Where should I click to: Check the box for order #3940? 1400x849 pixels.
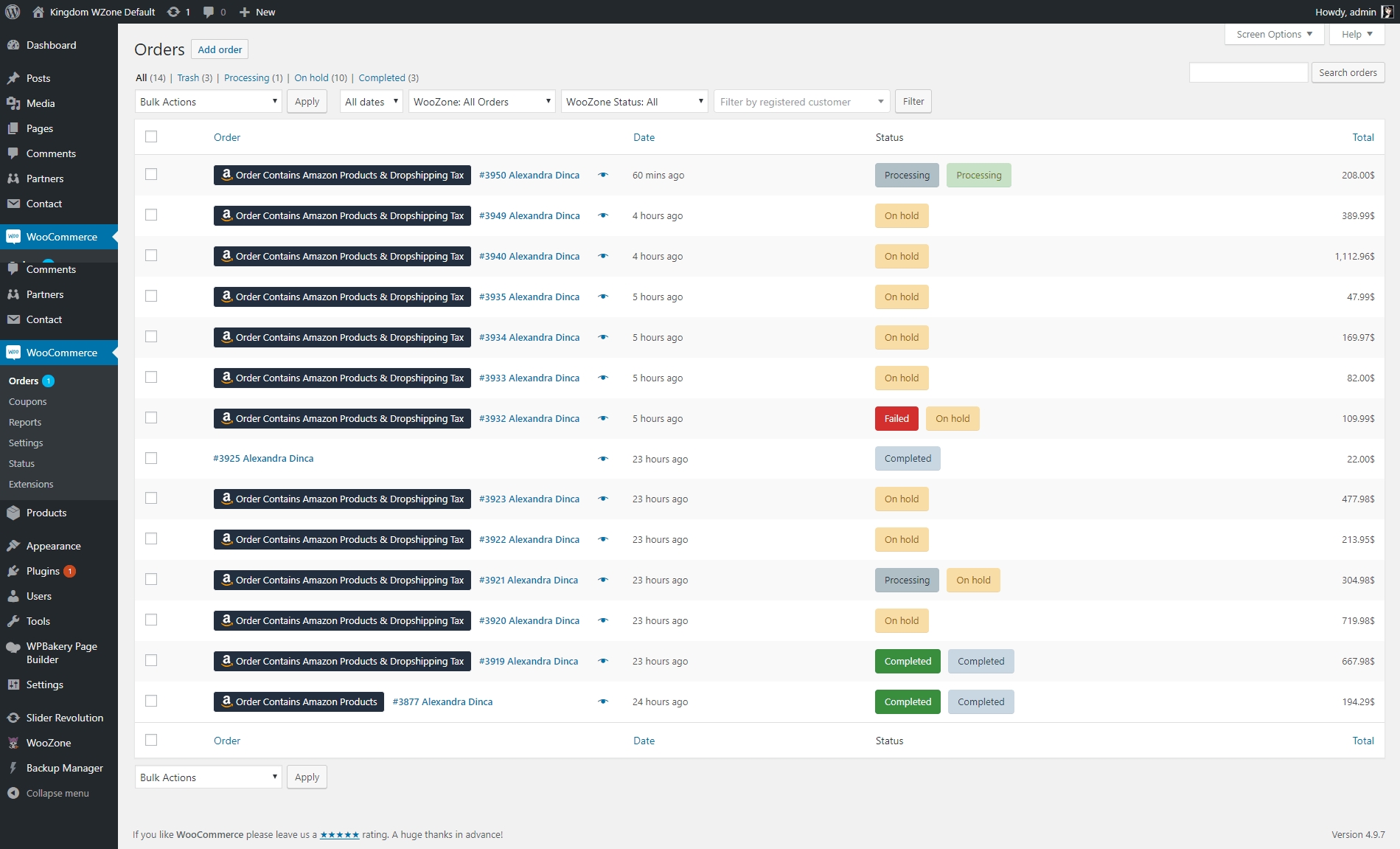151,255
